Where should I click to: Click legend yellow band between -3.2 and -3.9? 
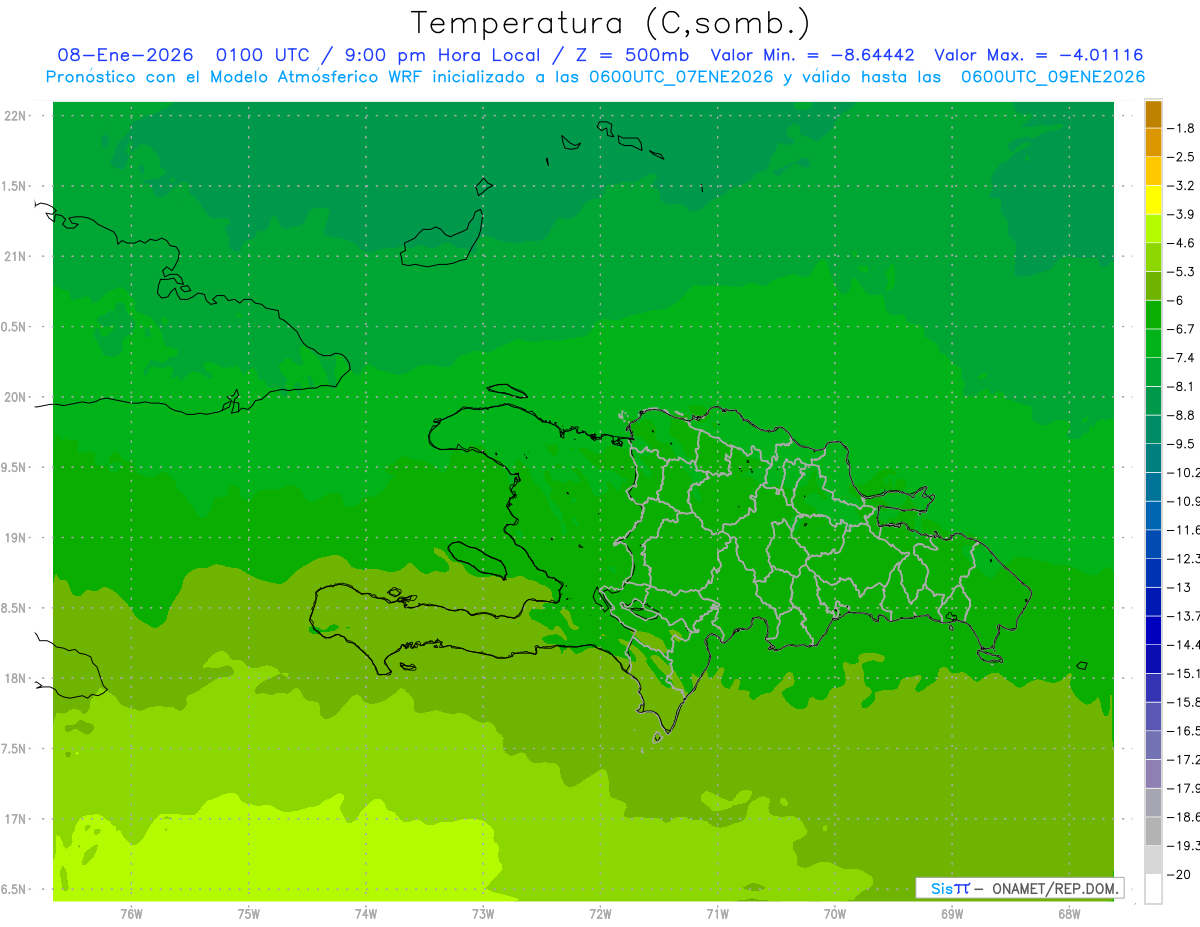(1153, 200)
